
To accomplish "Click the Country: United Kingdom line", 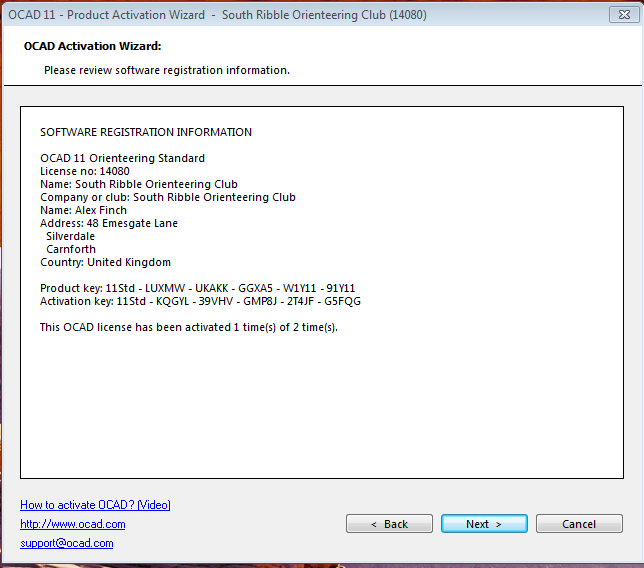I will (x=105, y=262).
